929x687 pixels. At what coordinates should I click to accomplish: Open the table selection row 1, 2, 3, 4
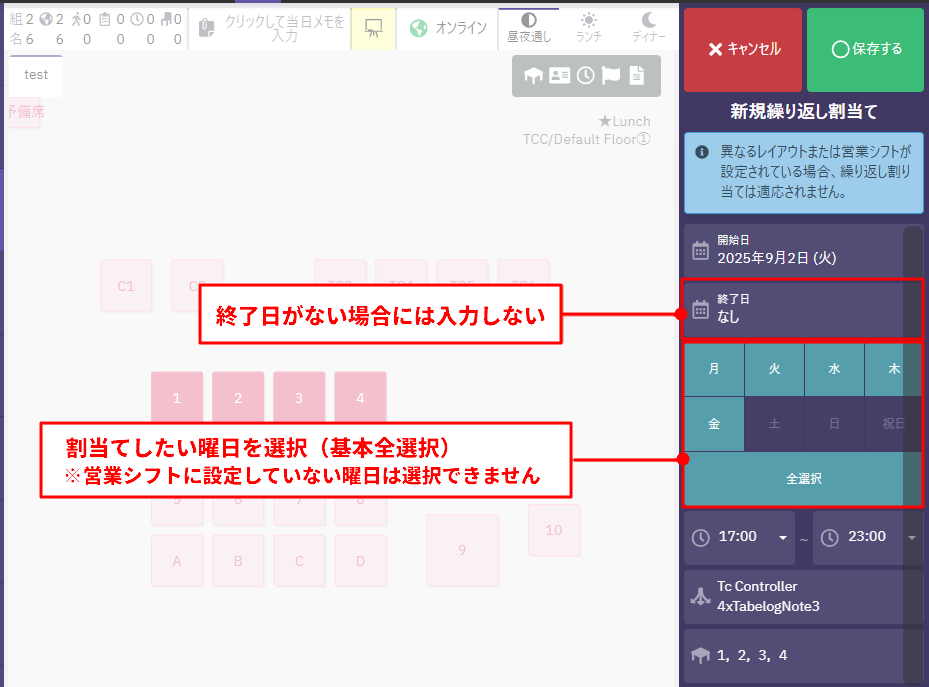(x=803, y=656)
